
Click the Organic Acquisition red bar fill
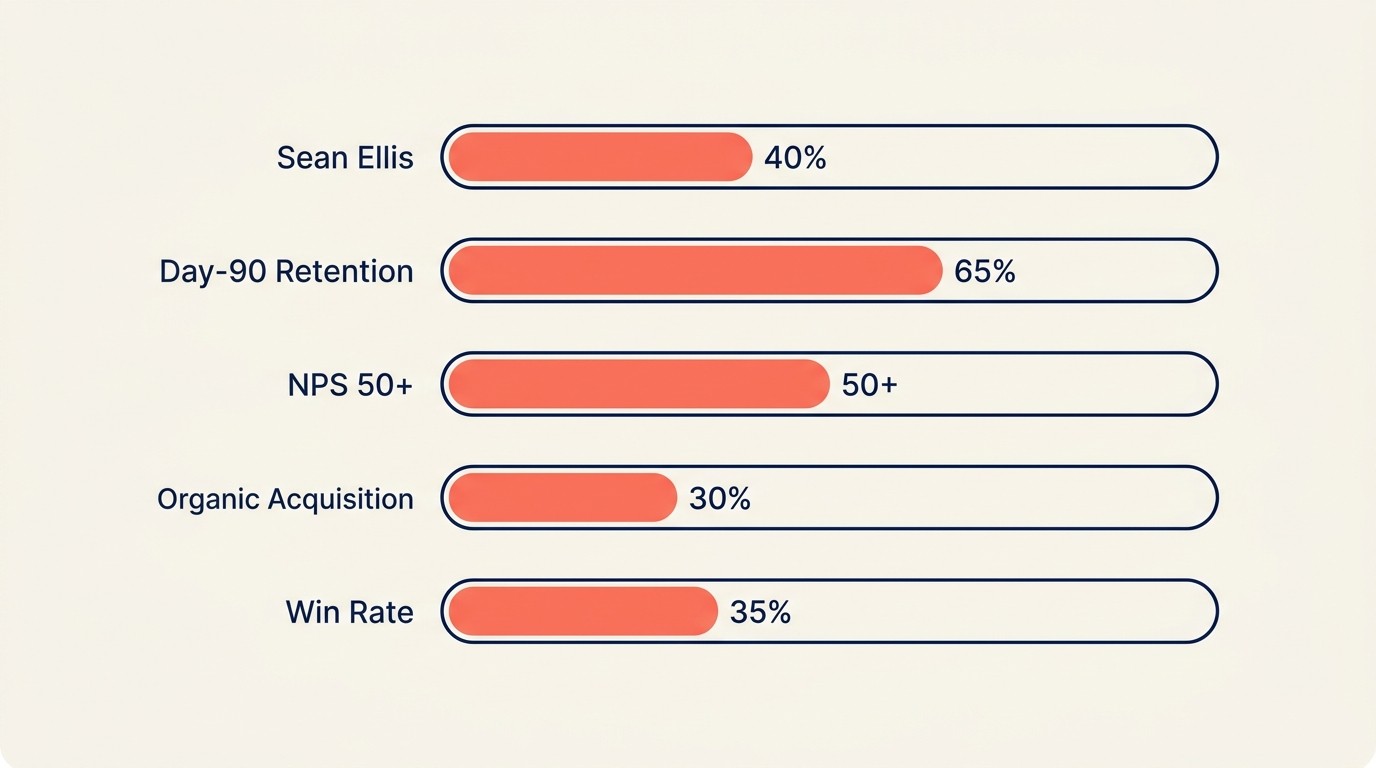(563, 498)
